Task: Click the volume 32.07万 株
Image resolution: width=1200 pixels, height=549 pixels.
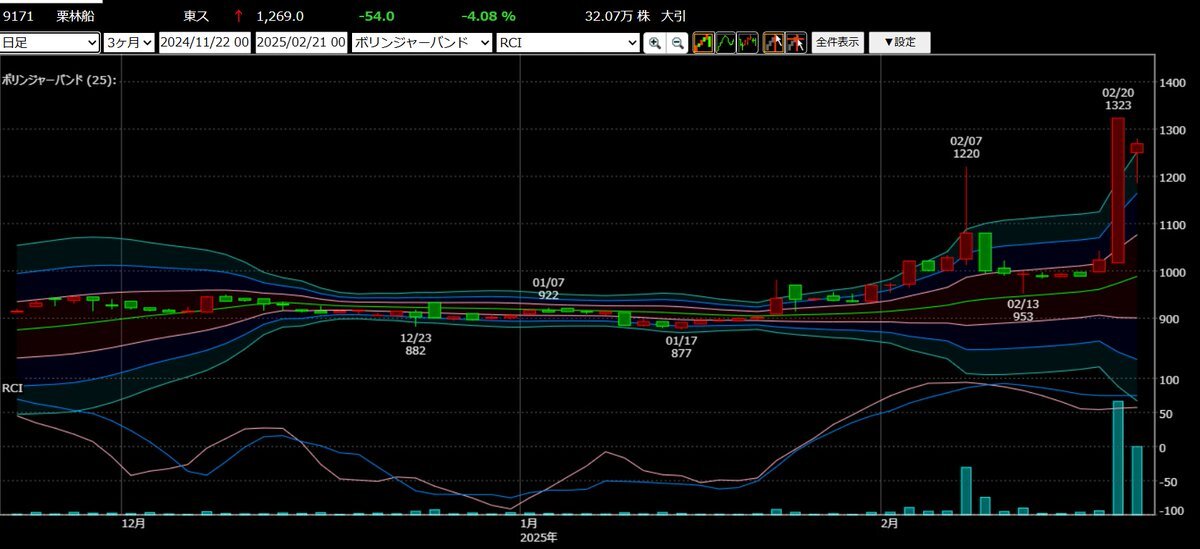Action: [618, 16]
